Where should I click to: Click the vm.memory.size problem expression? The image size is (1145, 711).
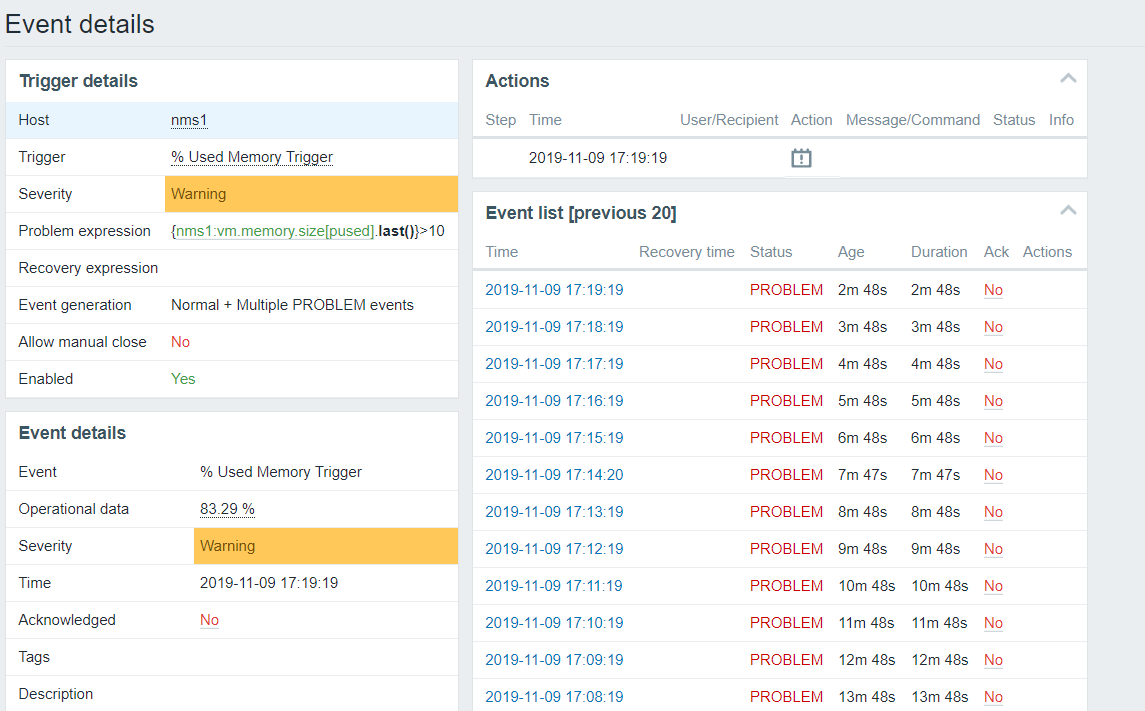click(x=275, y=231)
